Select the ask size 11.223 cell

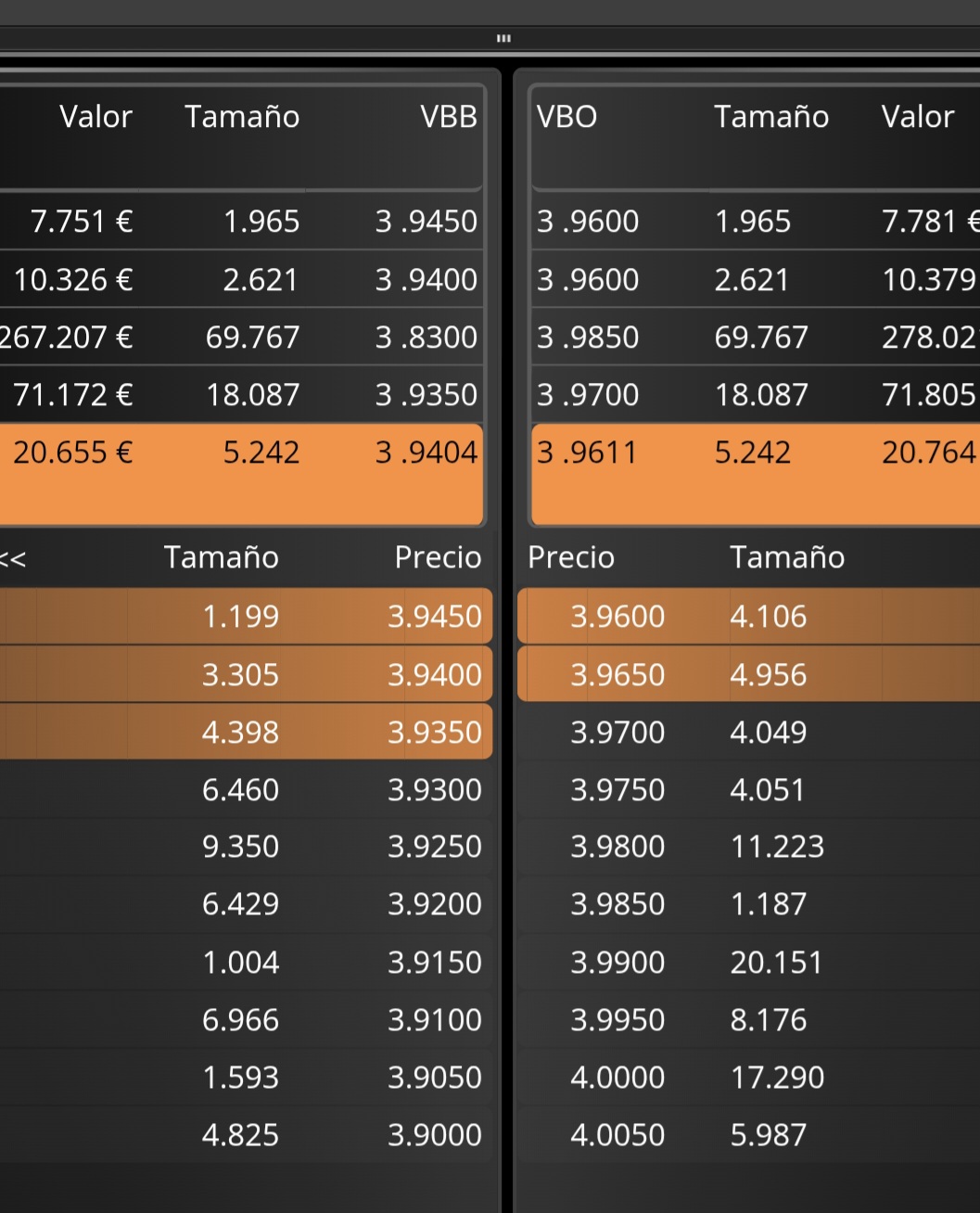777,847
